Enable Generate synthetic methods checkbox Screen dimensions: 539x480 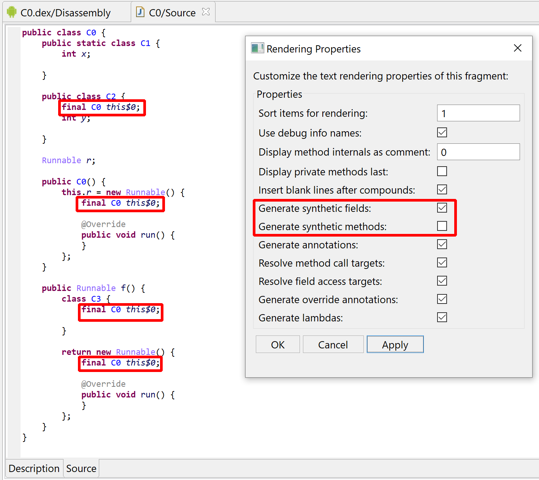click(x=442, y=226)
